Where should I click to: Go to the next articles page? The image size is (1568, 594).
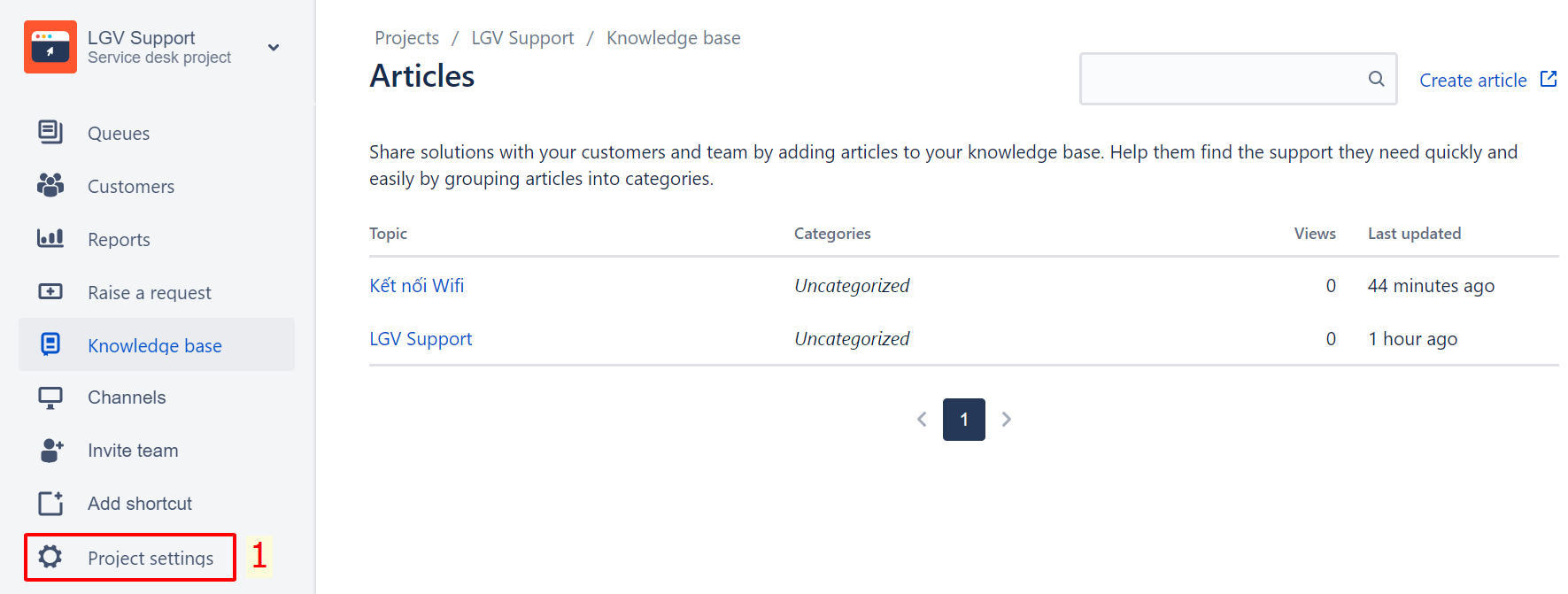coord(1007,420)
